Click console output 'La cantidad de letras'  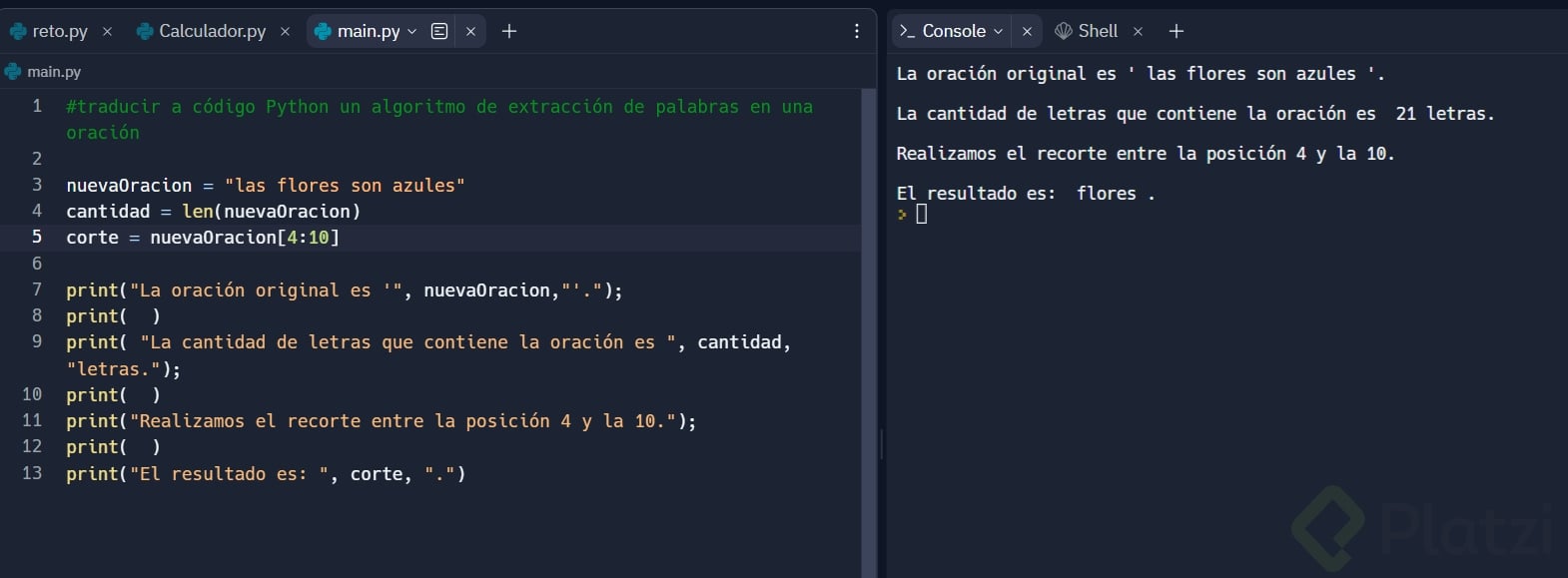click(1195, 114)
